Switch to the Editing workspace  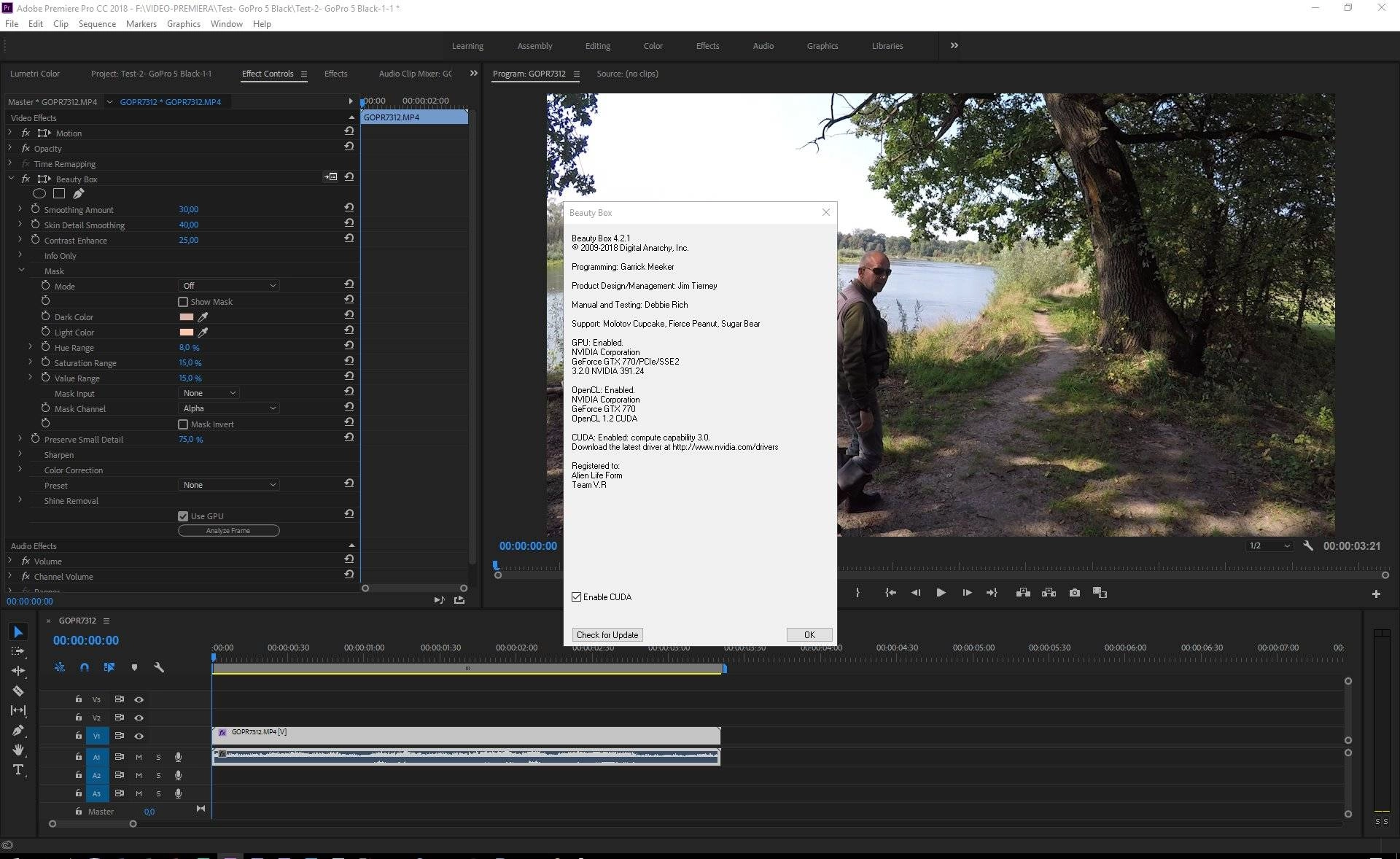tap(598, 46)
